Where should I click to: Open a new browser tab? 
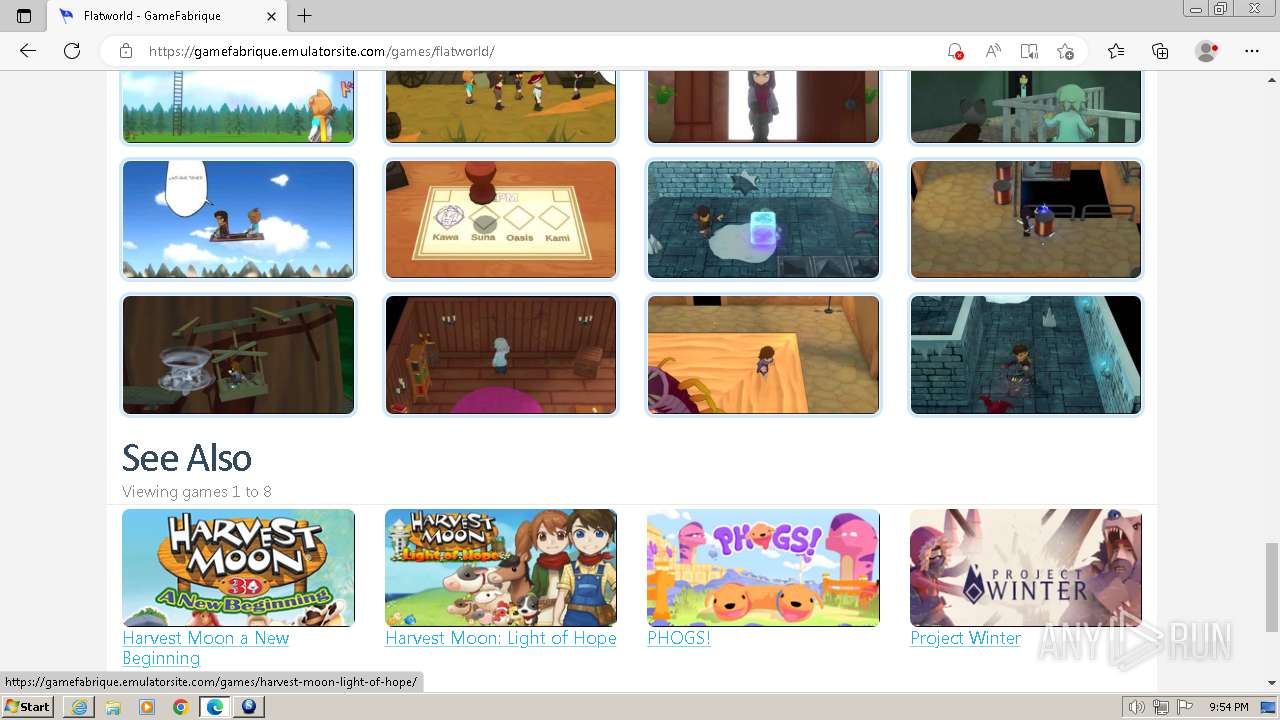tap(305, 16)
